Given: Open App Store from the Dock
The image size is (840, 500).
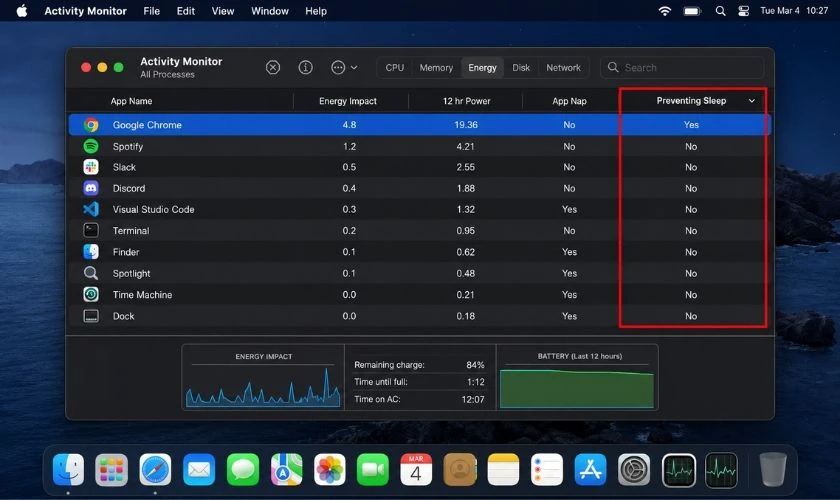Looking at the screenshot, I should click(590, 469).
